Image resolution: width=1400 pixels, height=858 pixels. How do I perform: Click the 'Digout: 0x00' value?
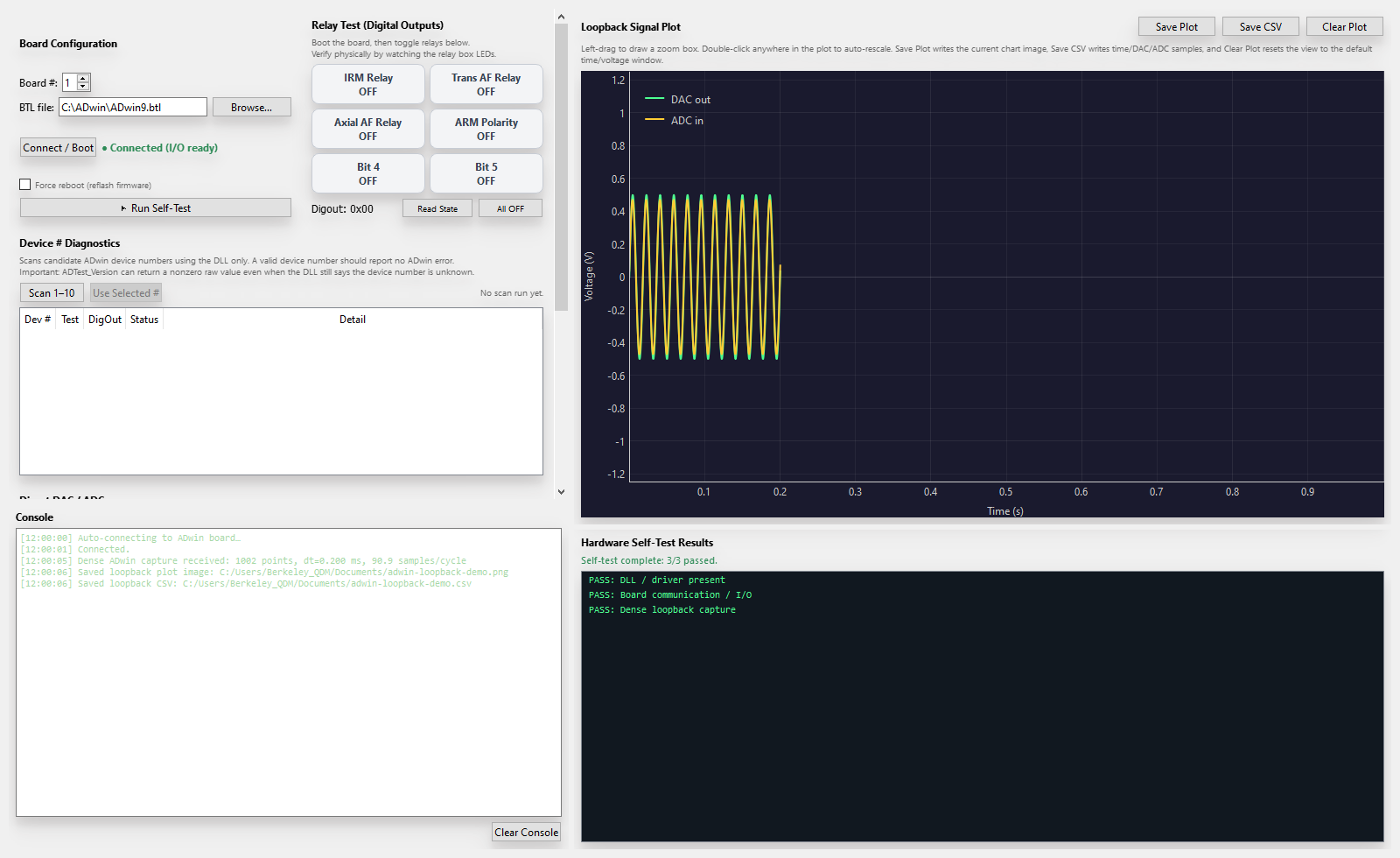342,209
